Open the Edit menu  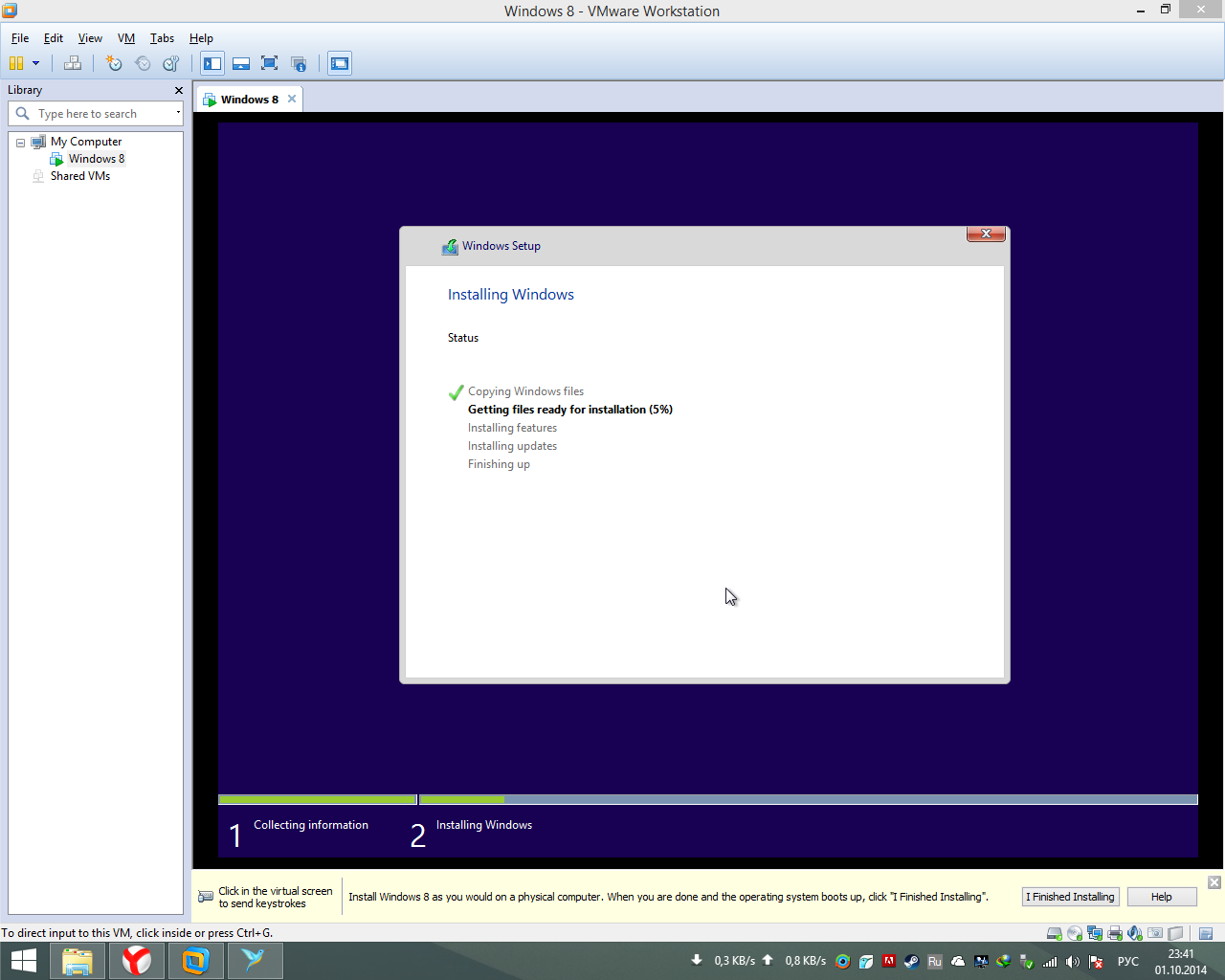click(x=54, y=38)
